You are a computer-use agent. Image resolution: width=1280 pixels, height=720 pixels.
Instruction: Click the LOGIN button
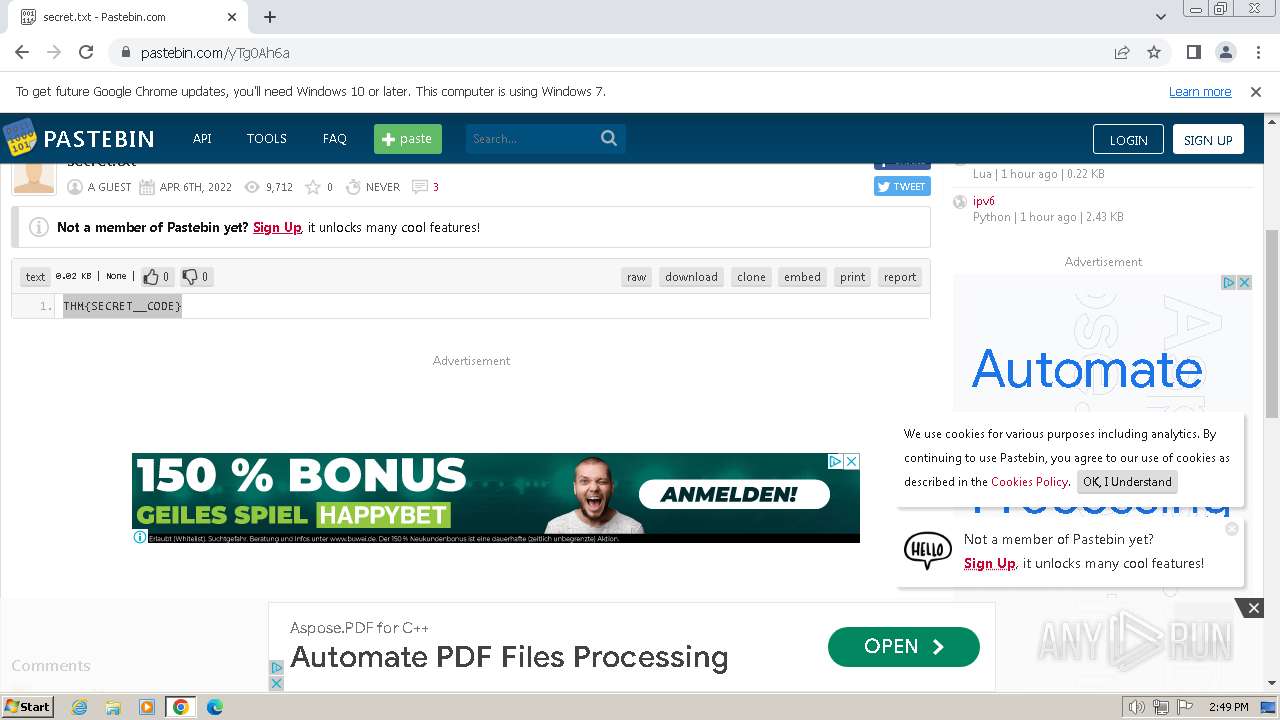point(1128,140)
